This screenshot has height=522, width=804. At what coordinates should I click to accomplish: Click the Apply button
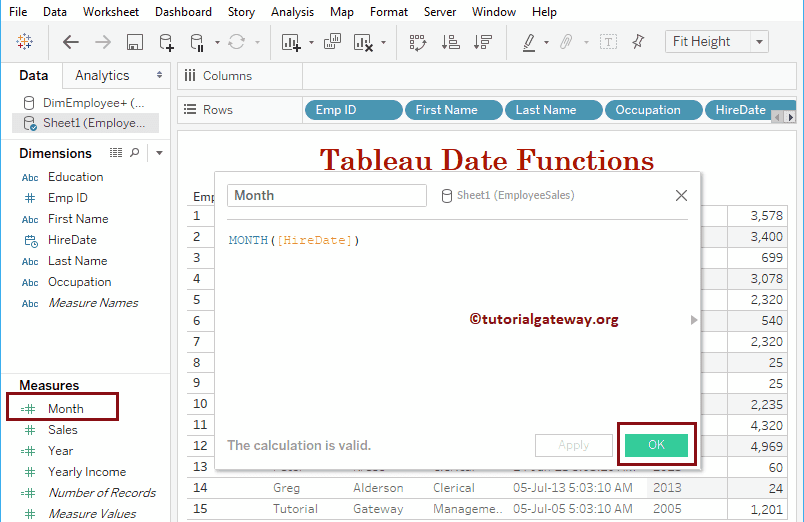(574, 445)
